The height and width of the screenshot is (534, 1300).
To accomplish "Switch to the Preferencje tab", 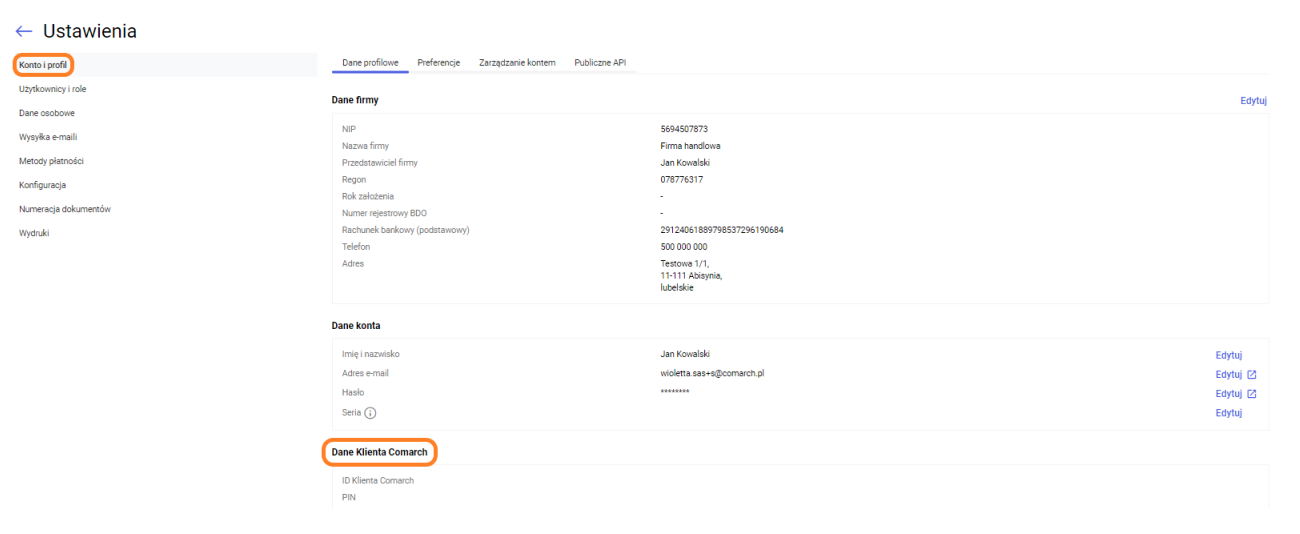I will click(x=438, y=63).
